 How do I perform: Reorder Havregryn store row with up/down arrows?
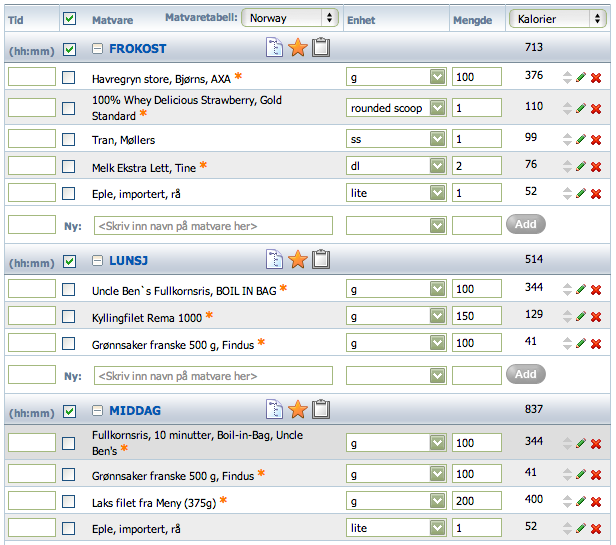point(567,77)
